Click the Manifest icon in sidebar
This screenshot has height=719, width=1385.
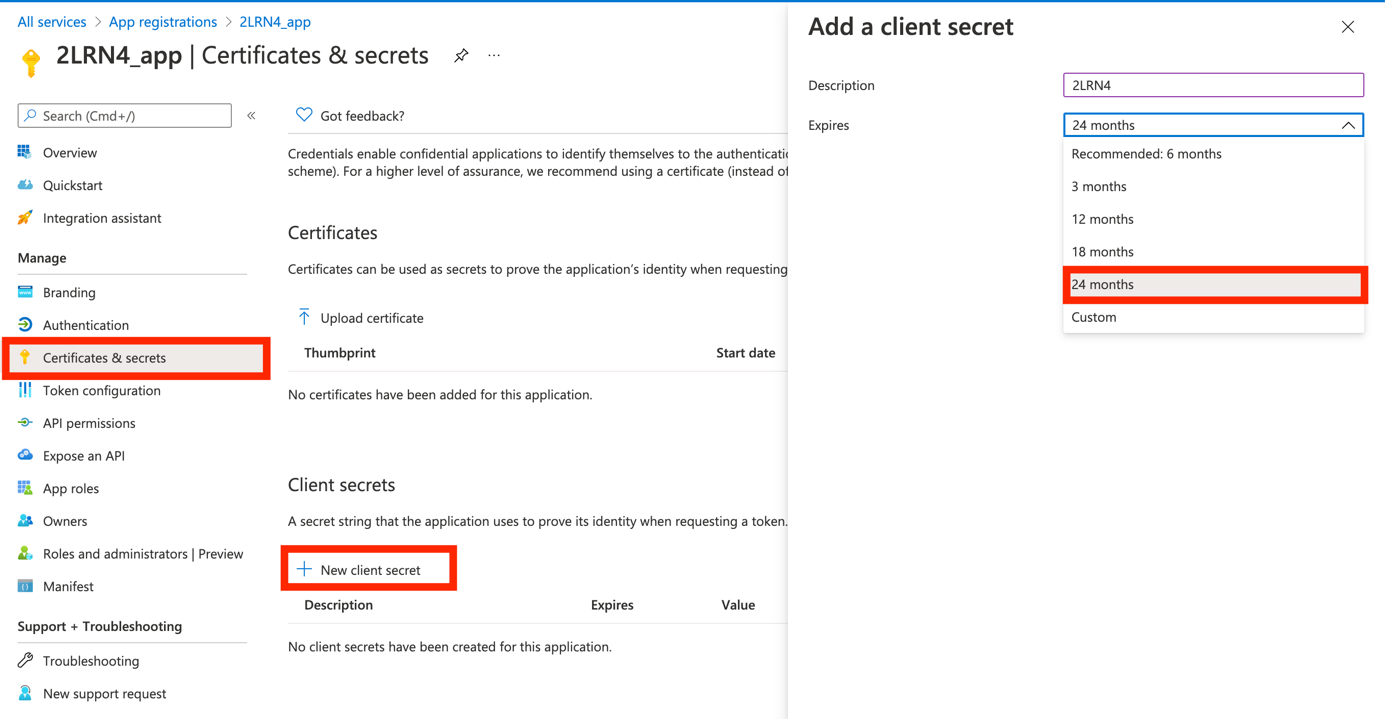coord(25,586)
